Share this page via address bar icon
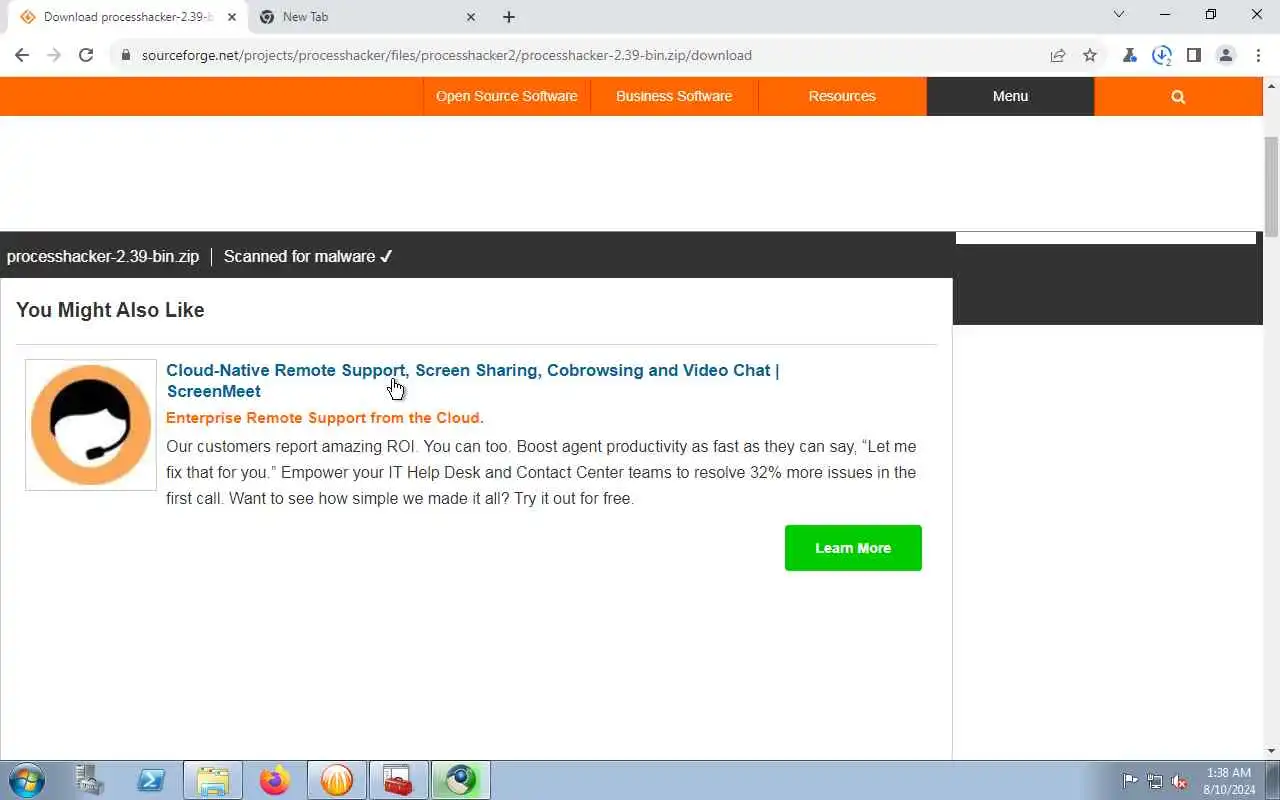 (1058, 55)
